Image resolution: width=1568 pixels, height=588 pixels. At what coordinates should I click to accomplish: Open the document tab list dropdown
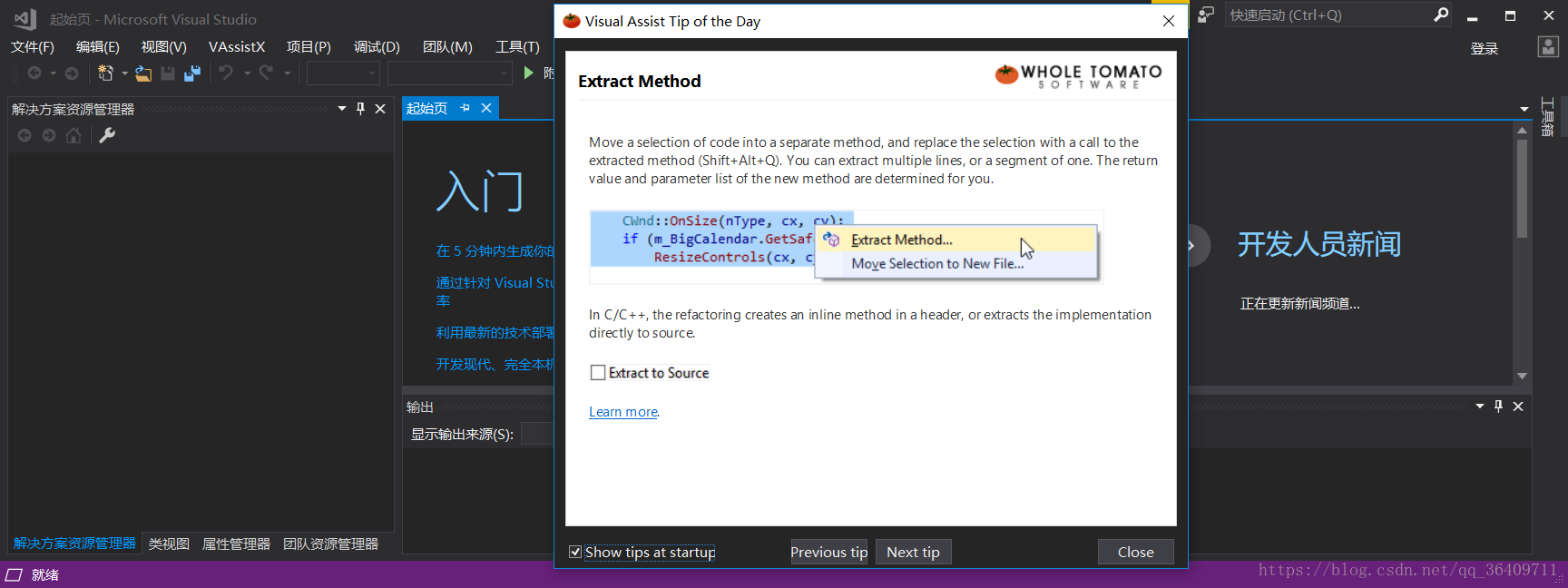coord(1524,109)
